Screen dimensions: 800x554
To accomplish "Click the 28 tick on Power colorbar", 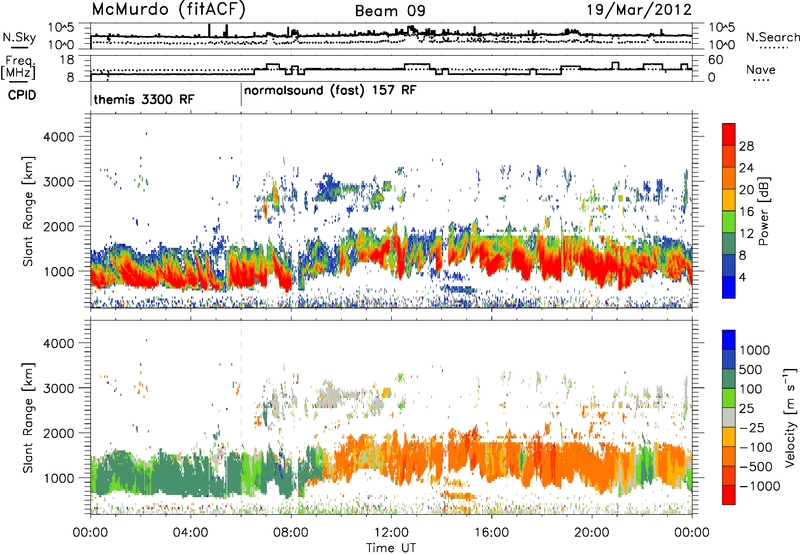I will tap(746, 146).
